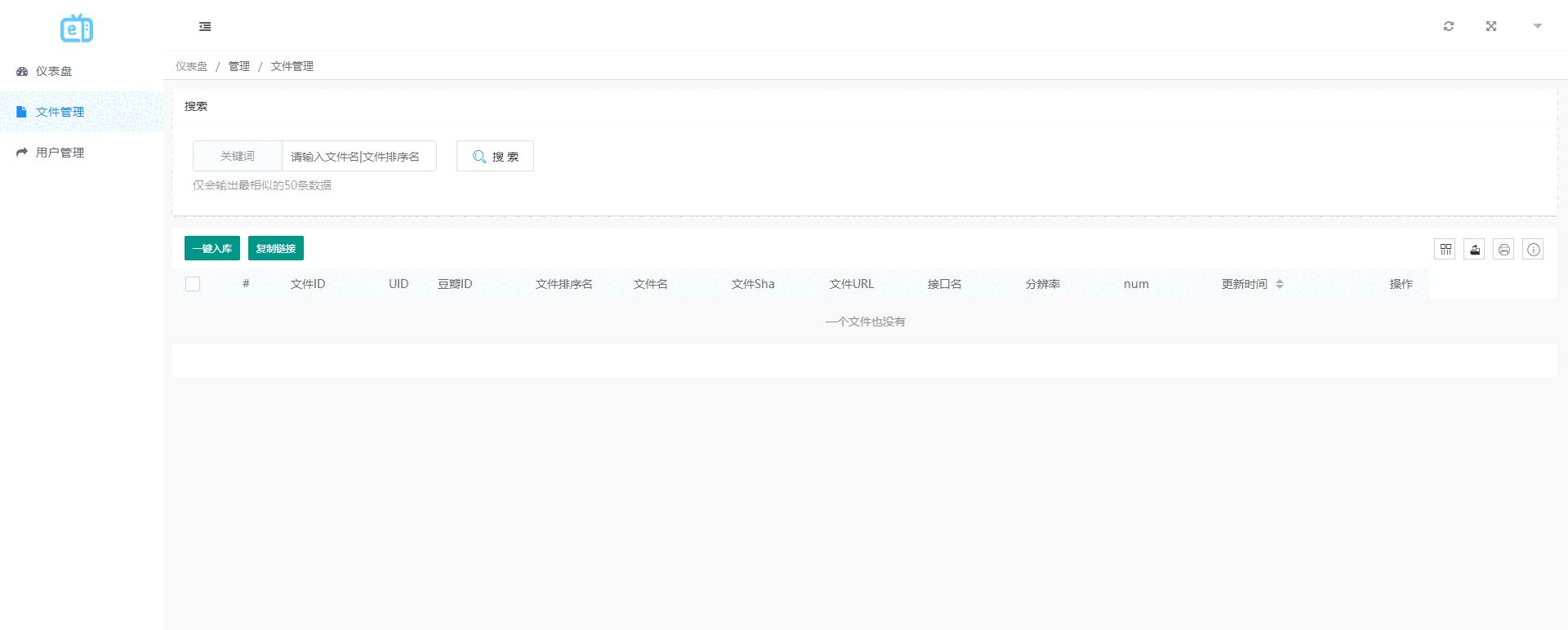
Task: Click the 仪表盘 breadcrumb link
Action: (192, 66)
